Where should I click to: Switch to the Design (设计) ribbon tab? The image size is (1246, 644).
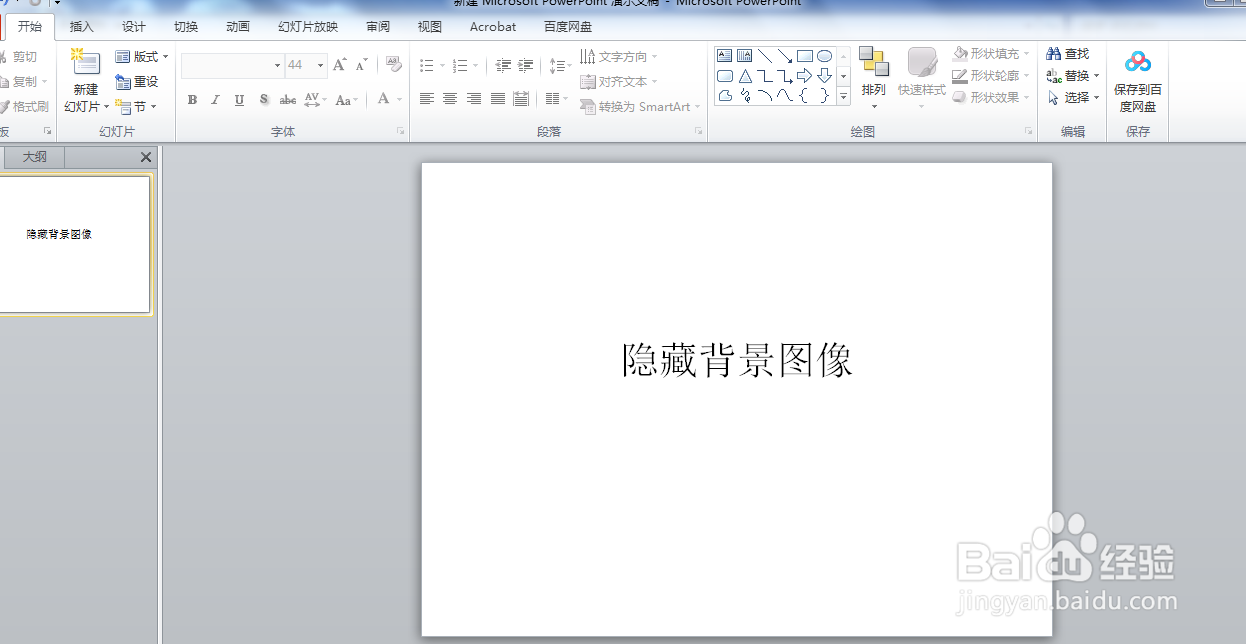coord(133,27)
